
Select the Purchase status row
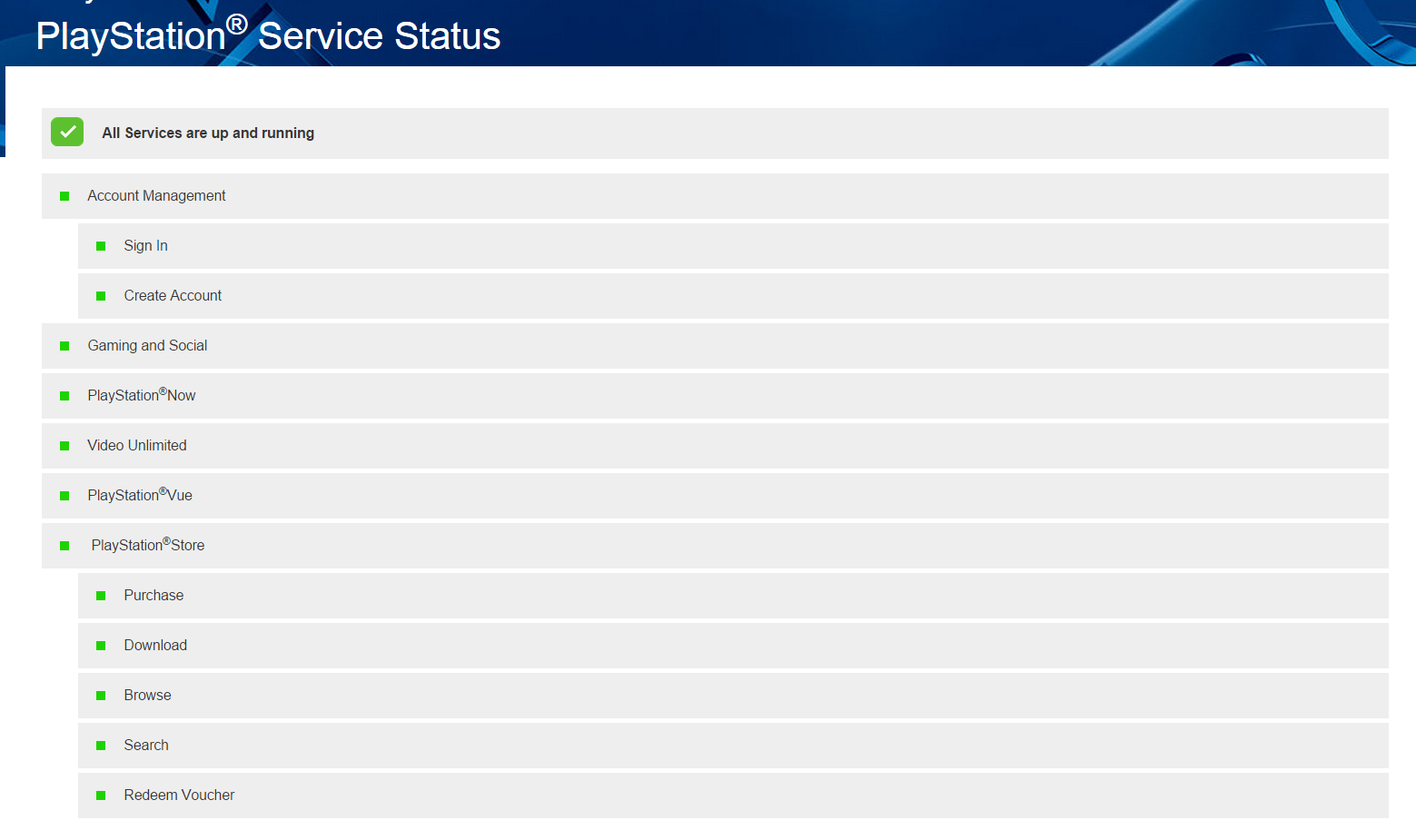click(x=733, y=596)
